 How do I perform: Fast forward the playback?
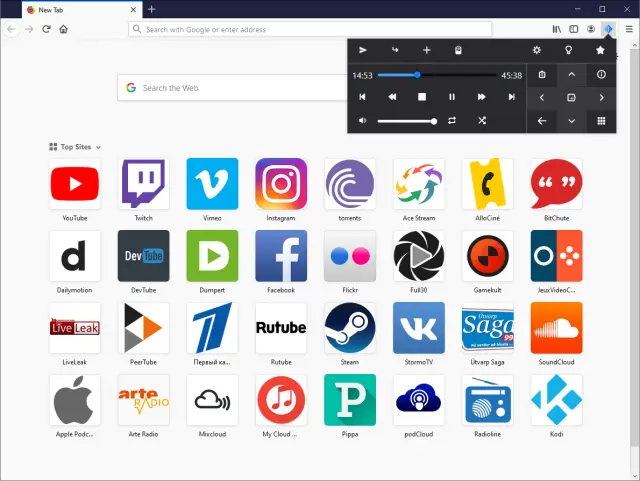tap(482, 97)
